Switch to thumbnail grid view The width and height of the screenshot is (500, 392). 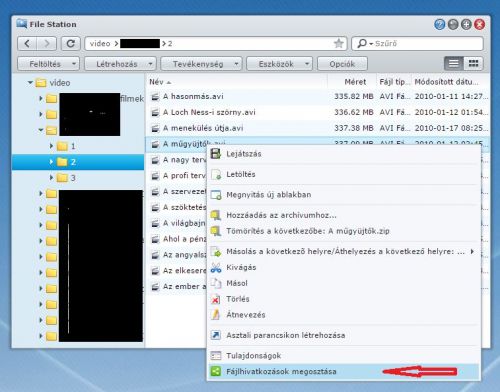click(x=473, y=63)
